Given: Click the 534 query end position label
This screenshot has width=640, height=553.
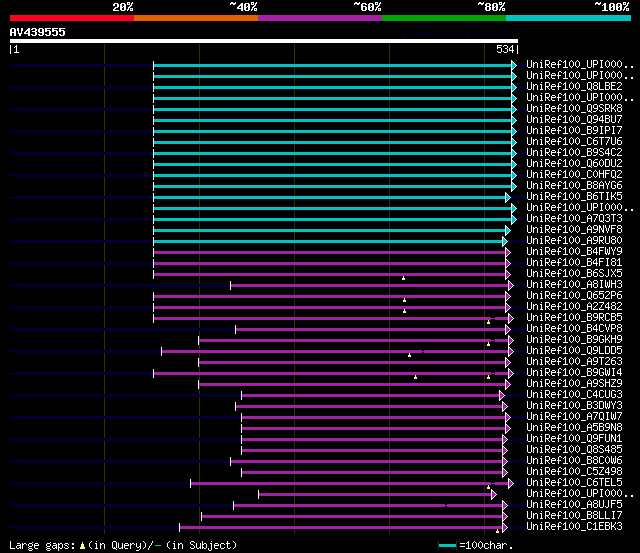Looking at the screenshot, I should [x=505, y=49].
